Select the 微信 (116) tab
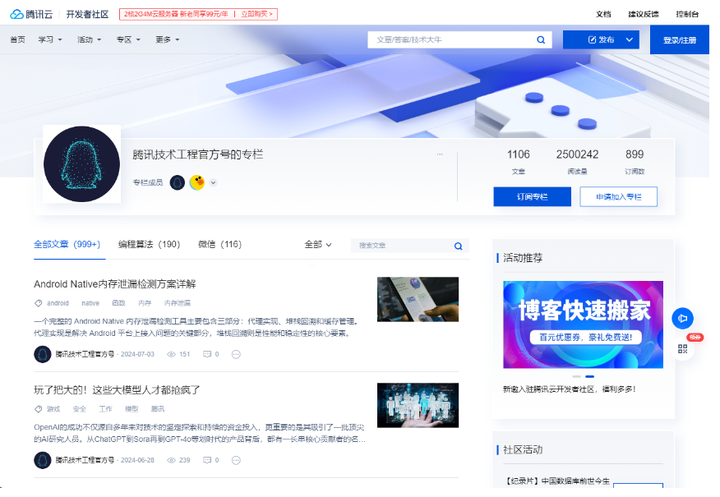Image resolution: width=720 pixels, height=497 pixels. coord(219,244)
